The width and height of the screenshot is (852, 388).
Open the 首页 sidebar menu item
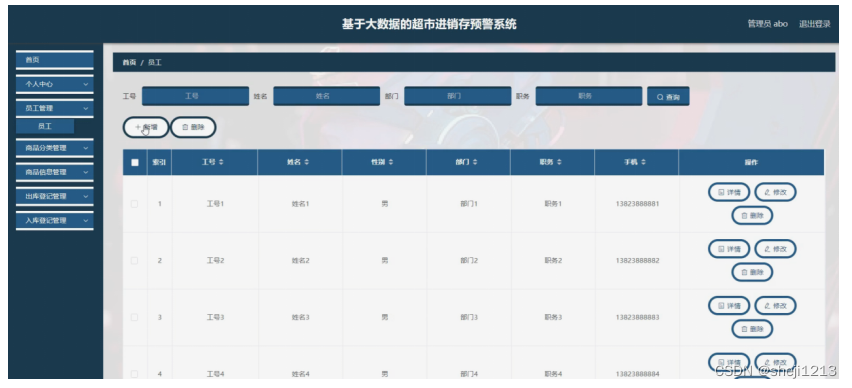point(54,60)
